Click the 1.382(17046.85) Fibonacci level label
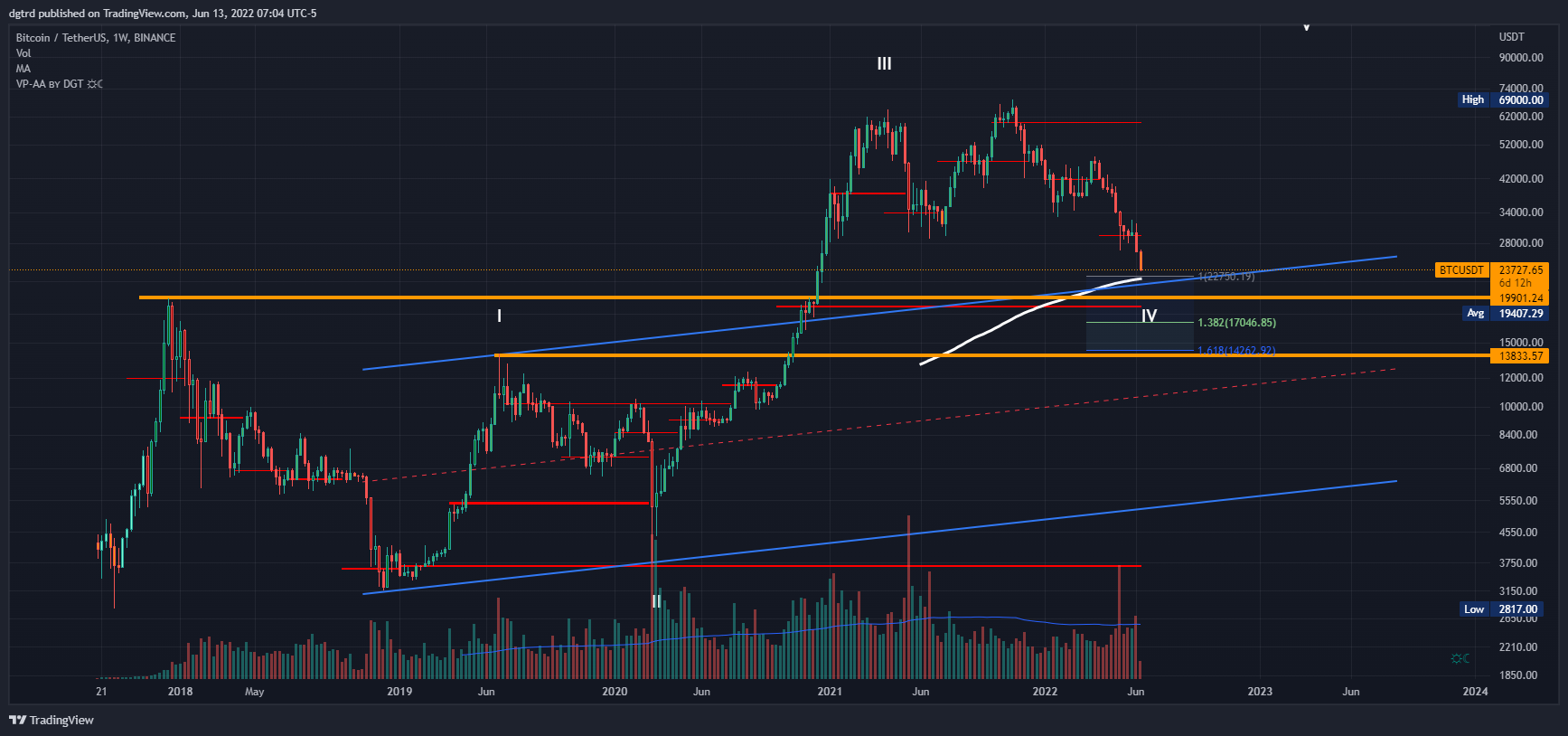This screenshot has height=736, width=1568. point(1236,323)
